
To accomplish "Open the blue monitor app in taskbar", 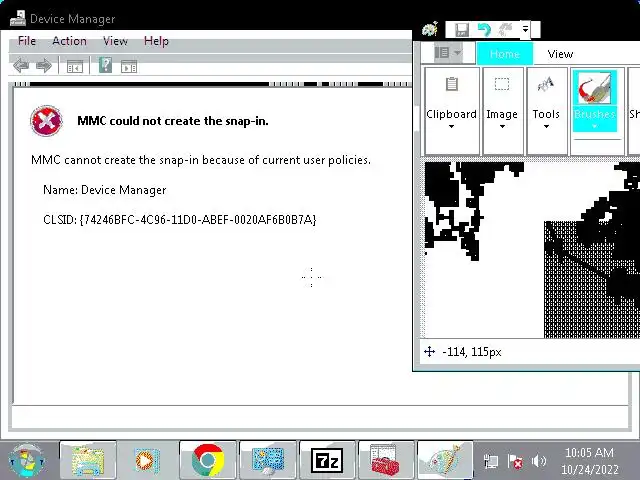I will coord(267,460).
